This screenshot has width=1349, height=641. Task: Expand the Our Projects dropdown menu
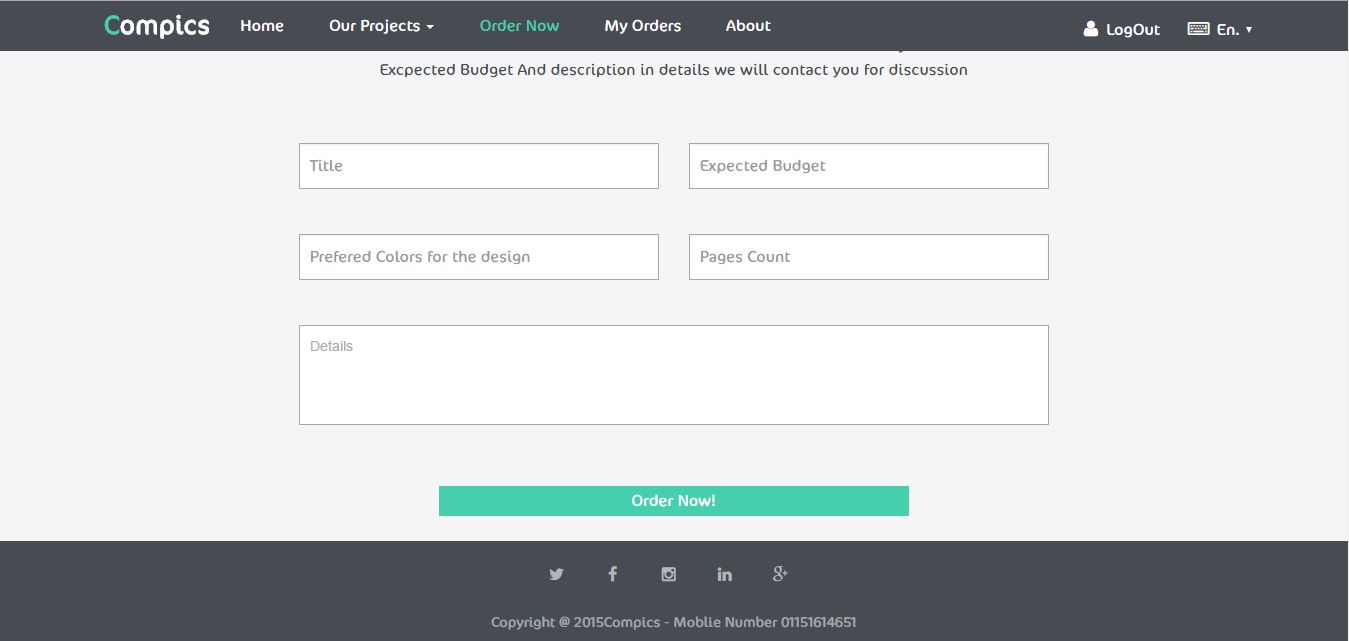pos(381,26)
